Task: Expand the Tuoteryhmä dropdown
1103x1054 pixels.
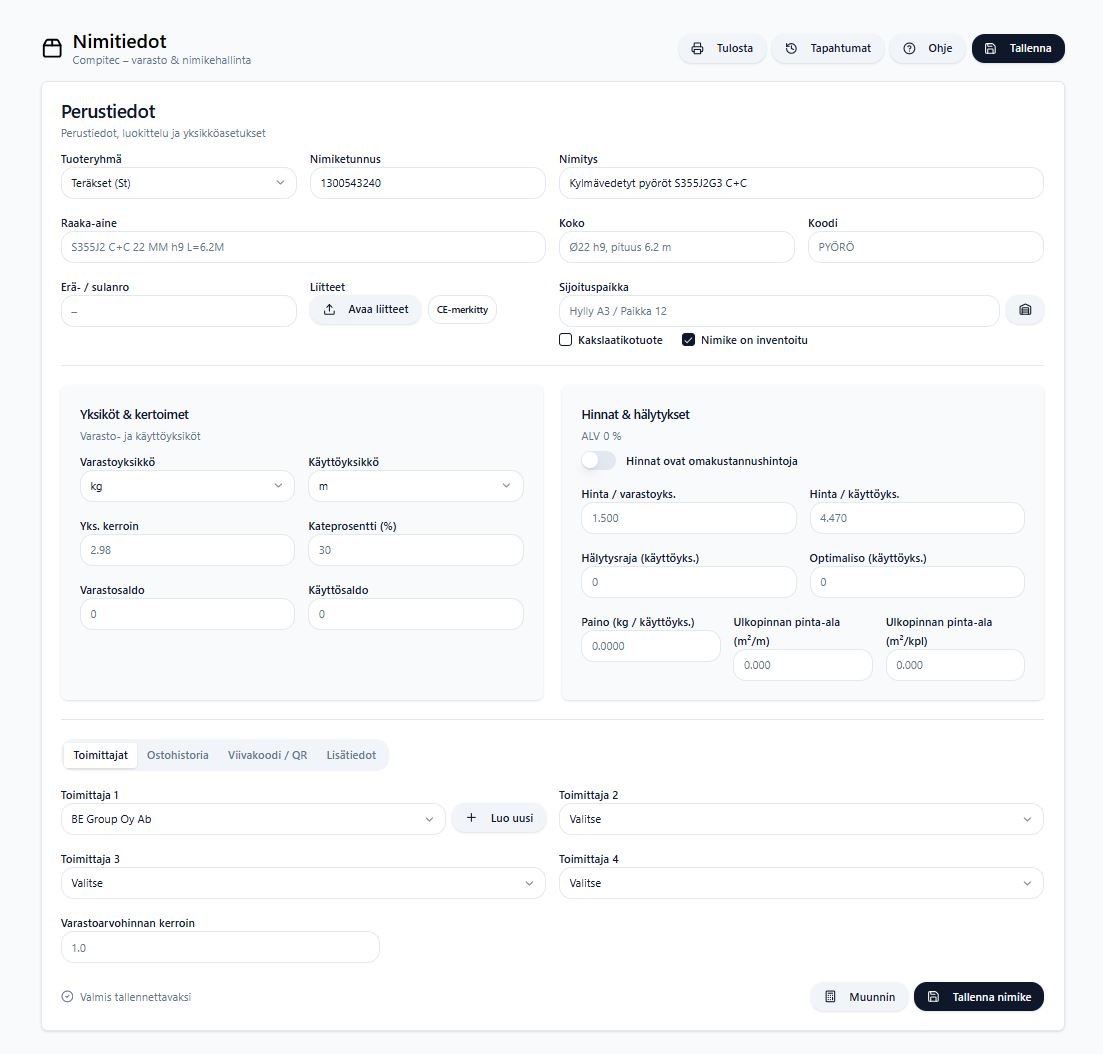Action: tap(178, 183)
